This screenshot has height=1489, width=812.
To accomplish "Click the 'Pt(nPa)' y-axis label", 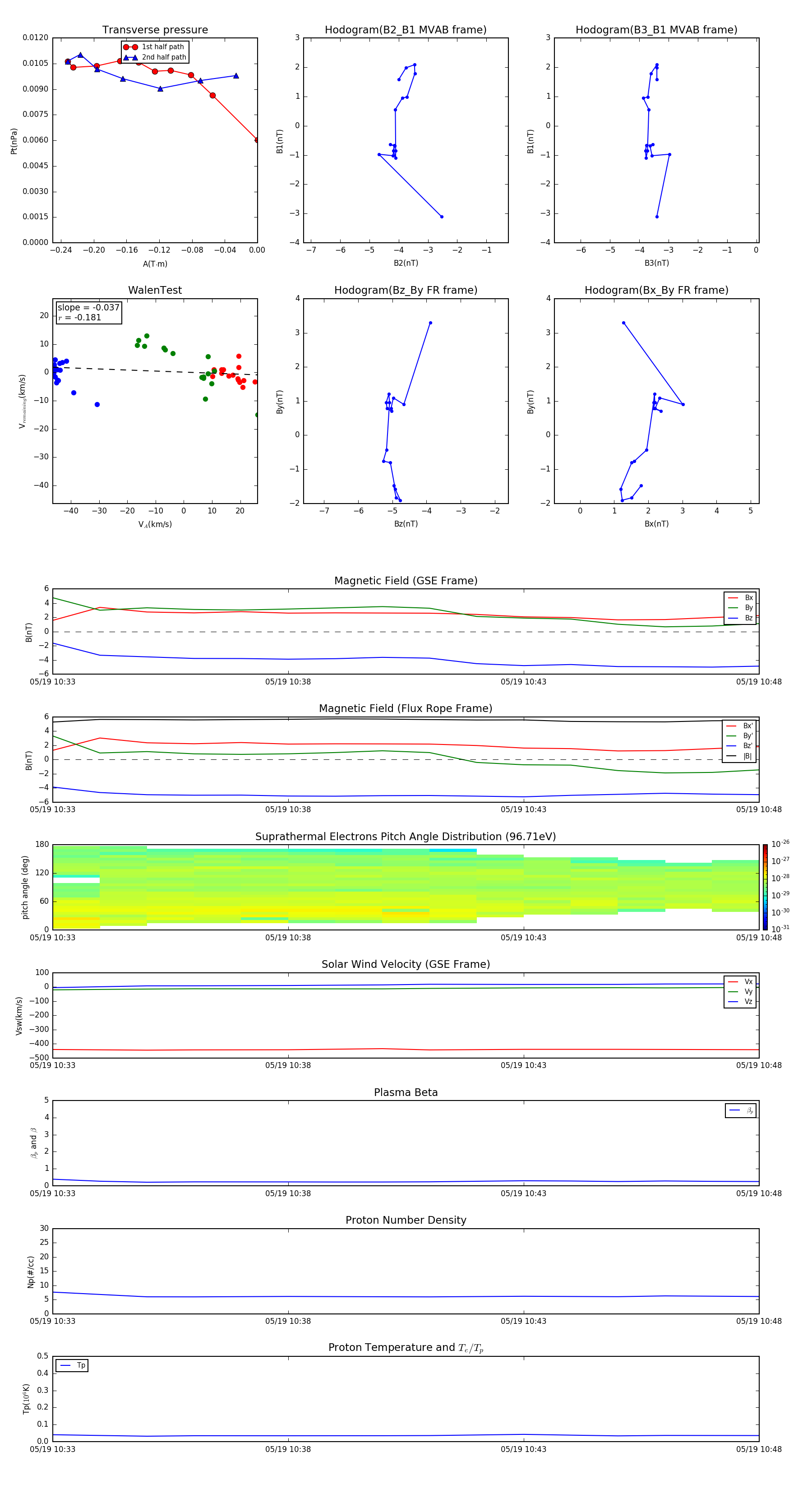I will (x=14, y=140).
